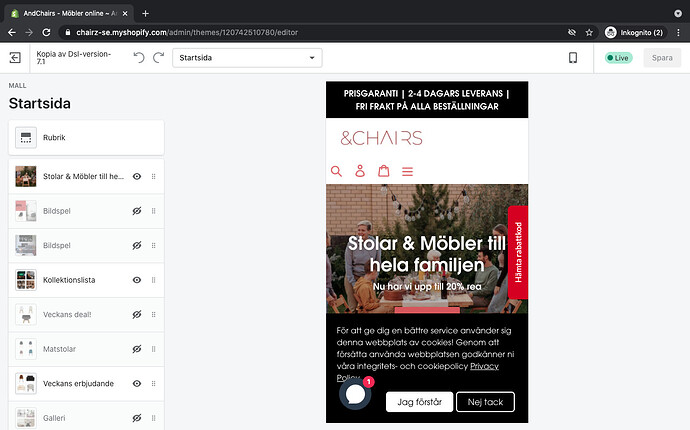Show the first Bildspel section
The height and width of the screenshot is (430, 690).
(x=137, y=211)
